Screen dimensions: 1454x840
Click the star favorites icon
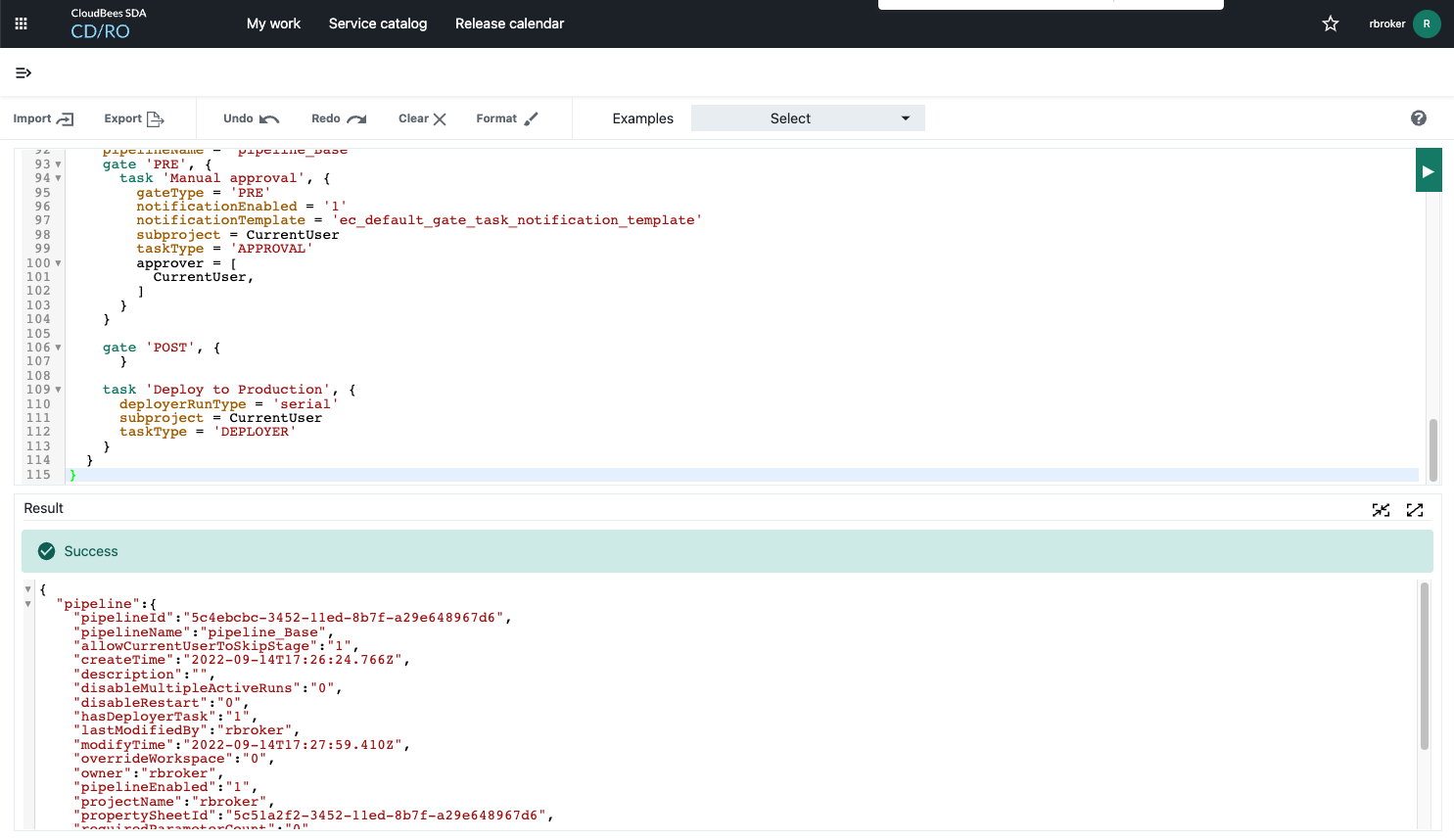point(1330,23)
